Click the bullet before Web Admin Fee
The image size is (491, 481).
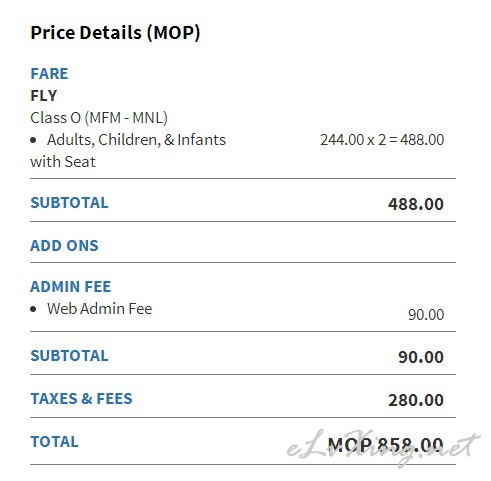(33, 309)
